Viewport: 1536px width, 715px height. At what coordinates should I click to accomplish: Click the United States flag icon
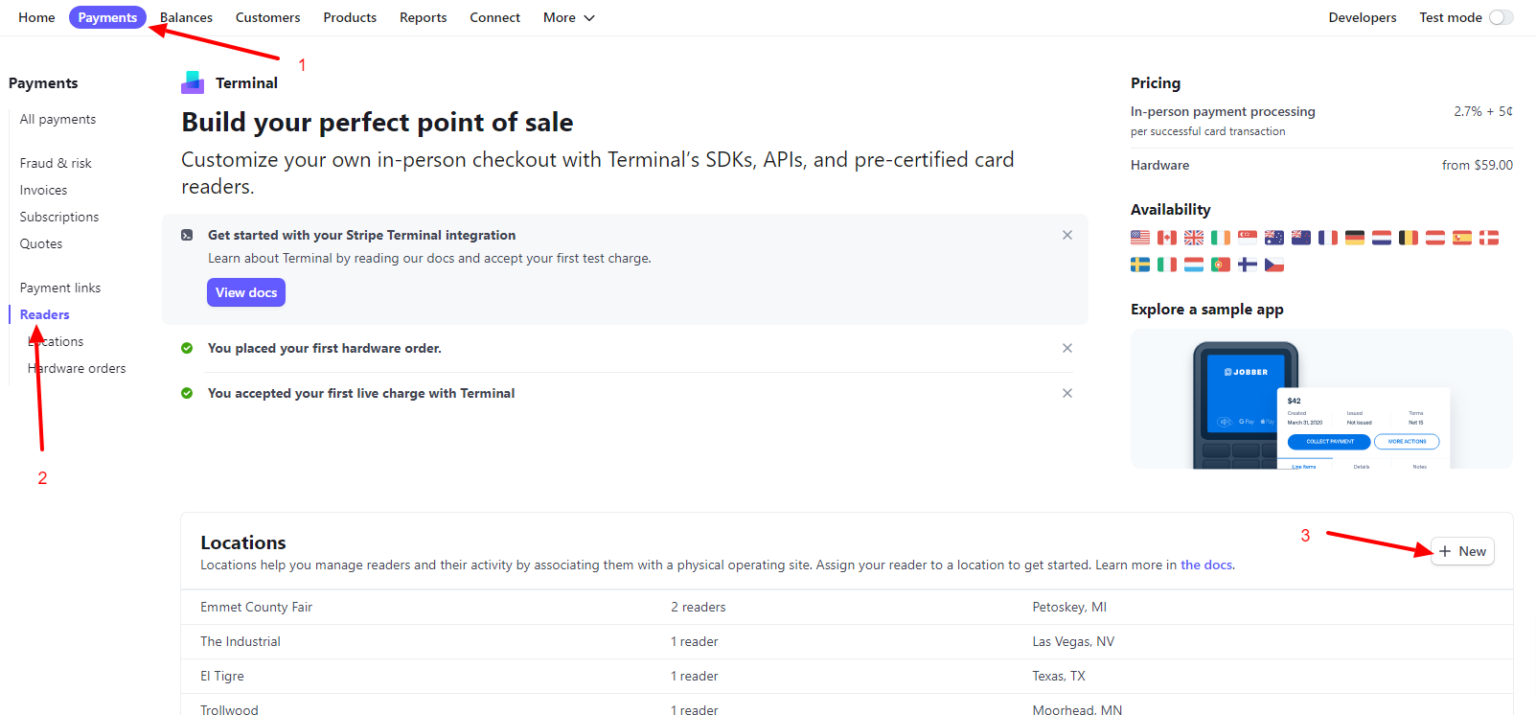pos(1140,238)
